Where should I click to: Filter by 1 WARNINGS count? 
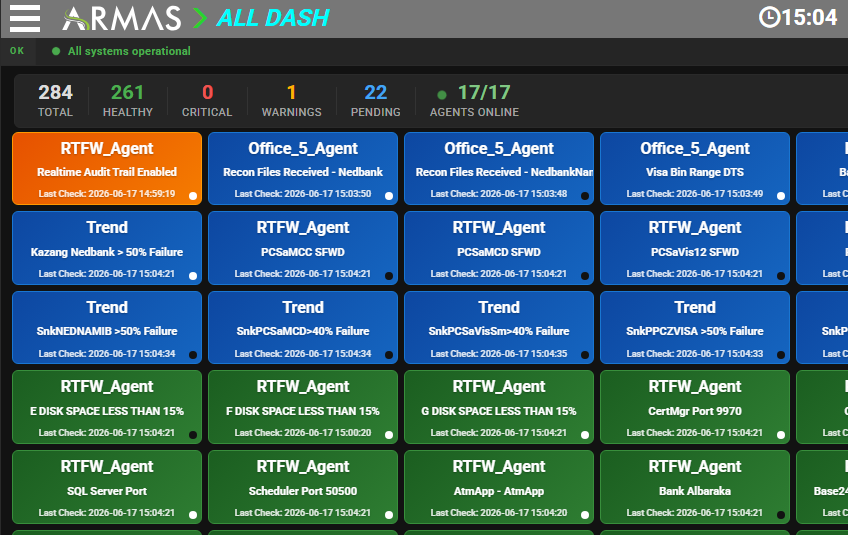(292, 100)
